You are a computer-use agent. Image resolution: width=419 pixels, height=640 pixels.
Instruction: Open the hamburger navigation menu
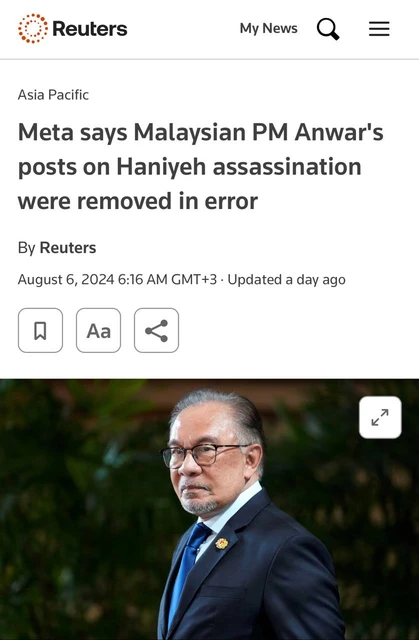tap(379, 29)
